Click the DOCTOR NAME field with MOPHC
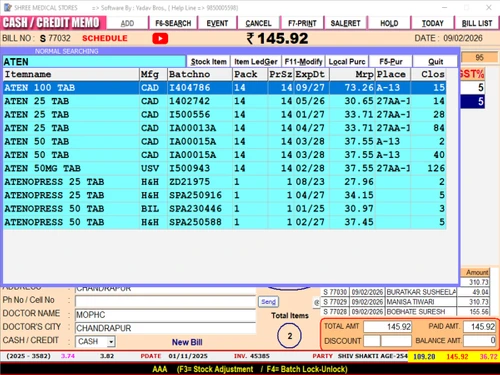The image size is (500, 375). (165, 315)
